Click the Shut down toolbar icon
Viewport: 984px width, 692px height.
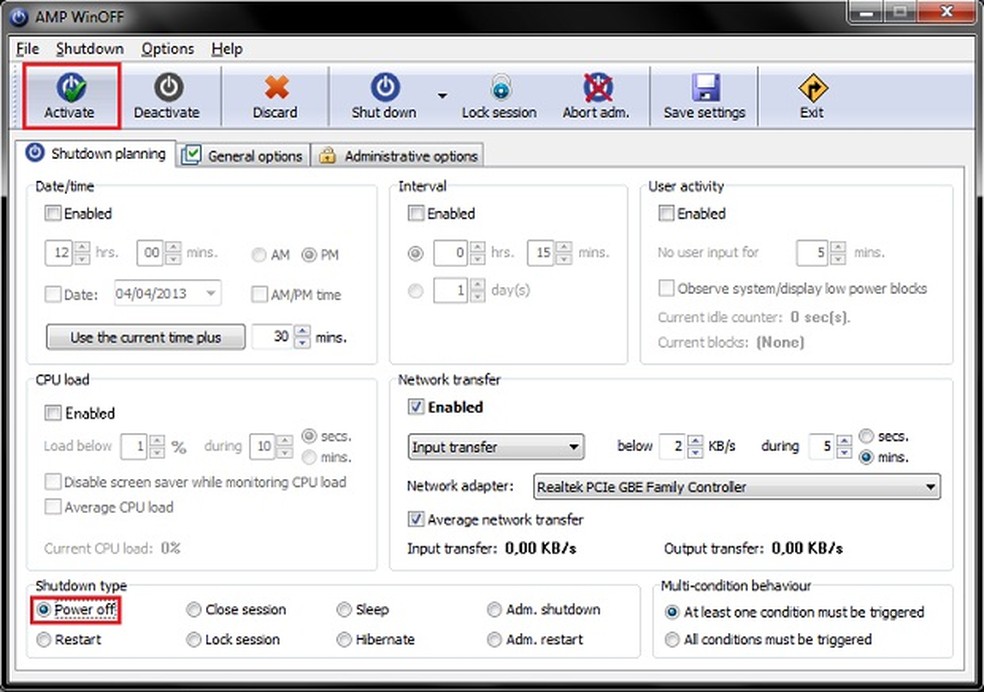coord(384,88)
